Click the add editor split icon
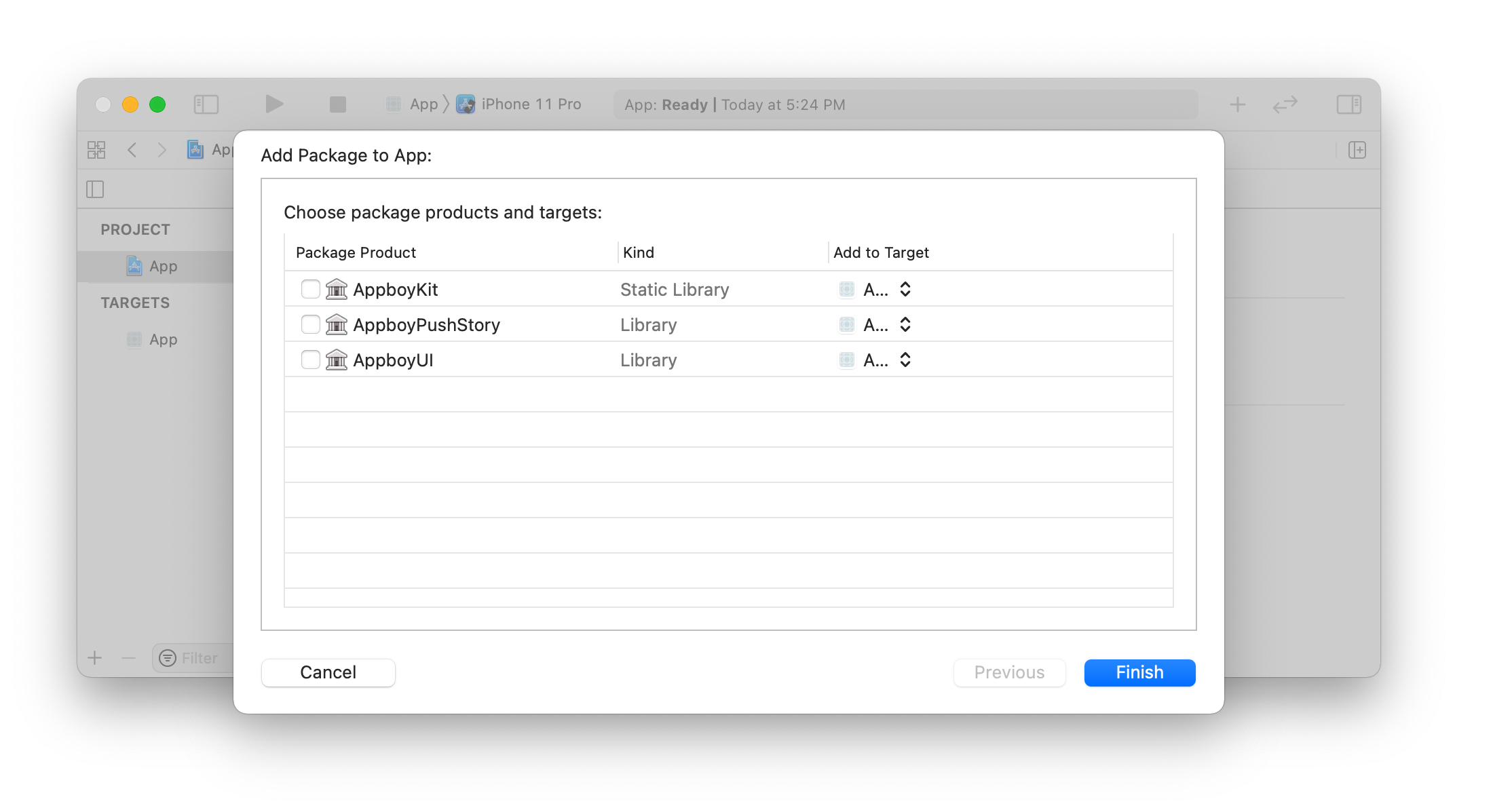 point(1357,150)
